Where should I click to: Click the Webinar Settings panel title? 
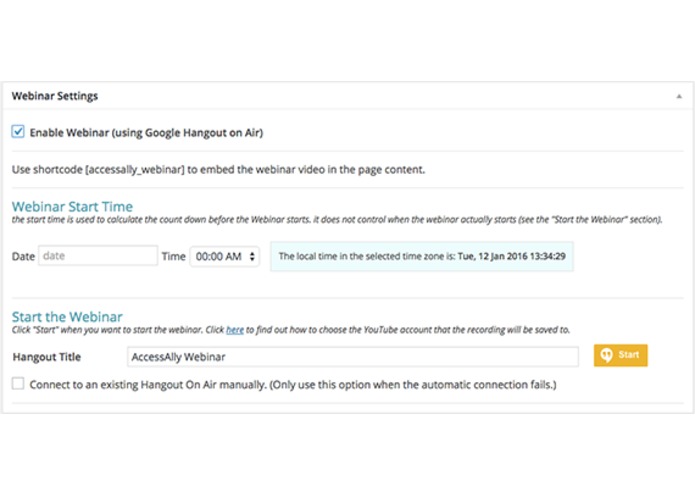pyautogui.click(x=55, y=96)
